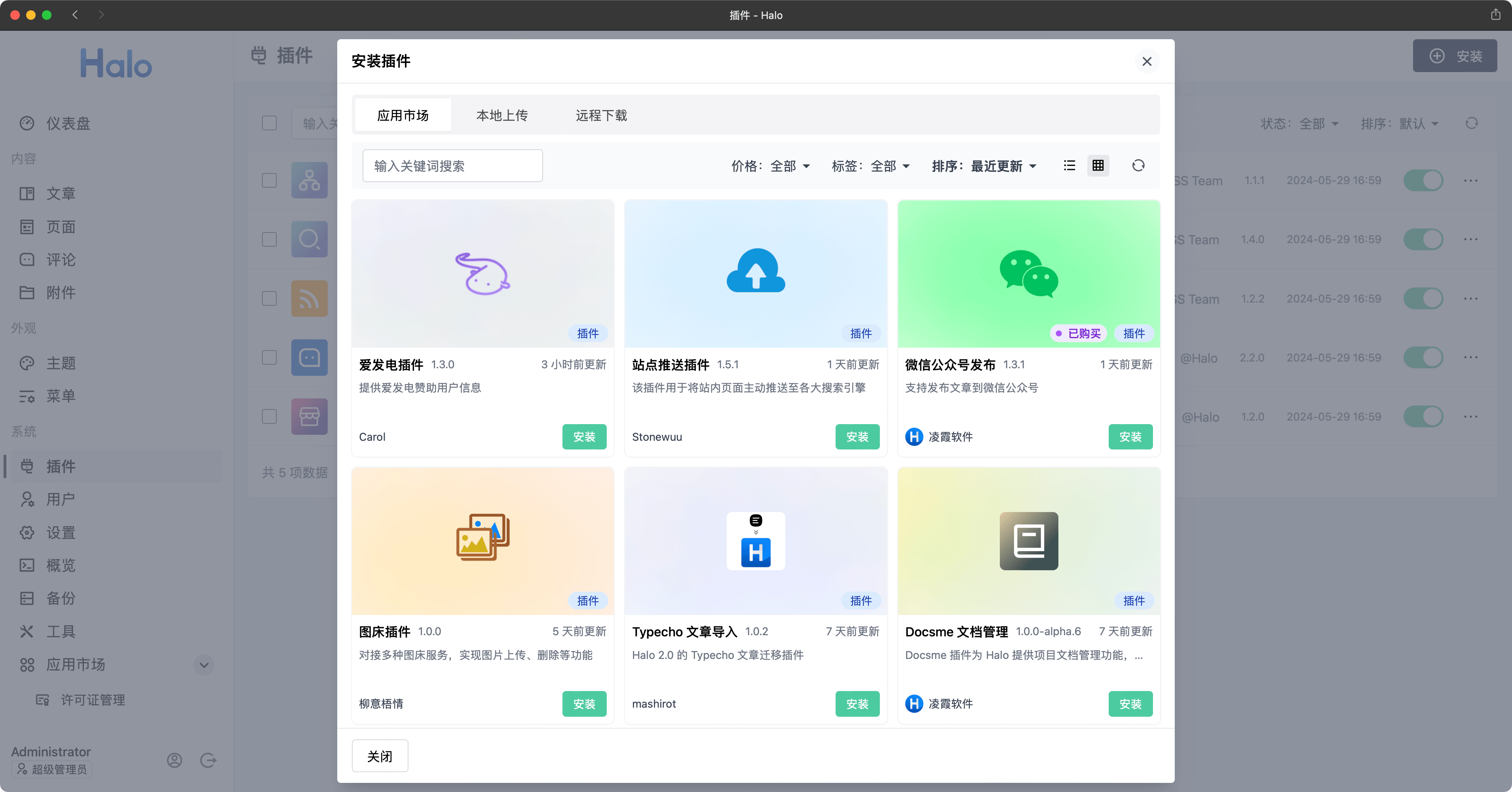The height and width of the screenshot is (792, 1512).
Task: Toggle the first plugin's enable switch
Action: click(x=1423, y=180)
